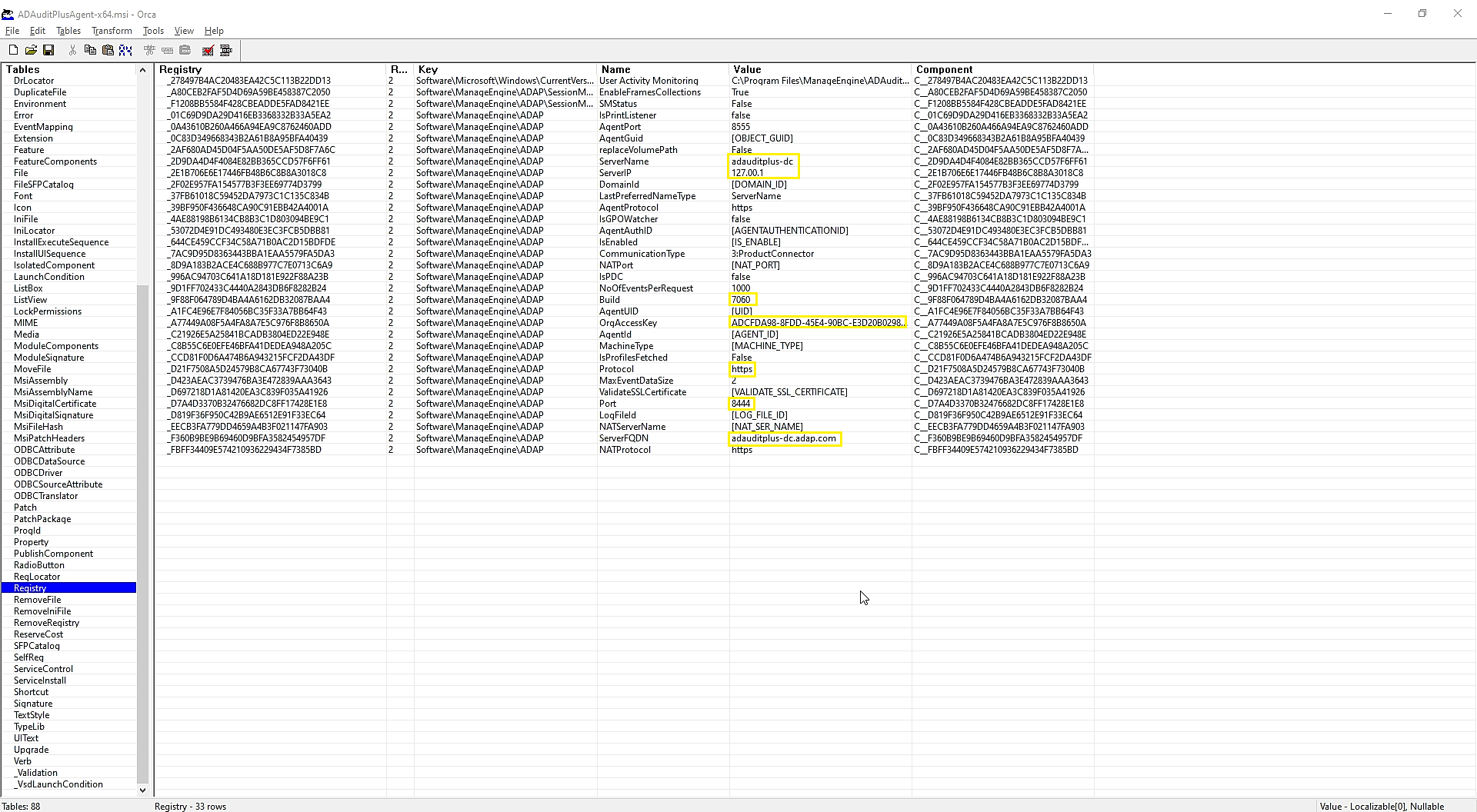
Task: Open the Transform menu
Action: (112, 31)
